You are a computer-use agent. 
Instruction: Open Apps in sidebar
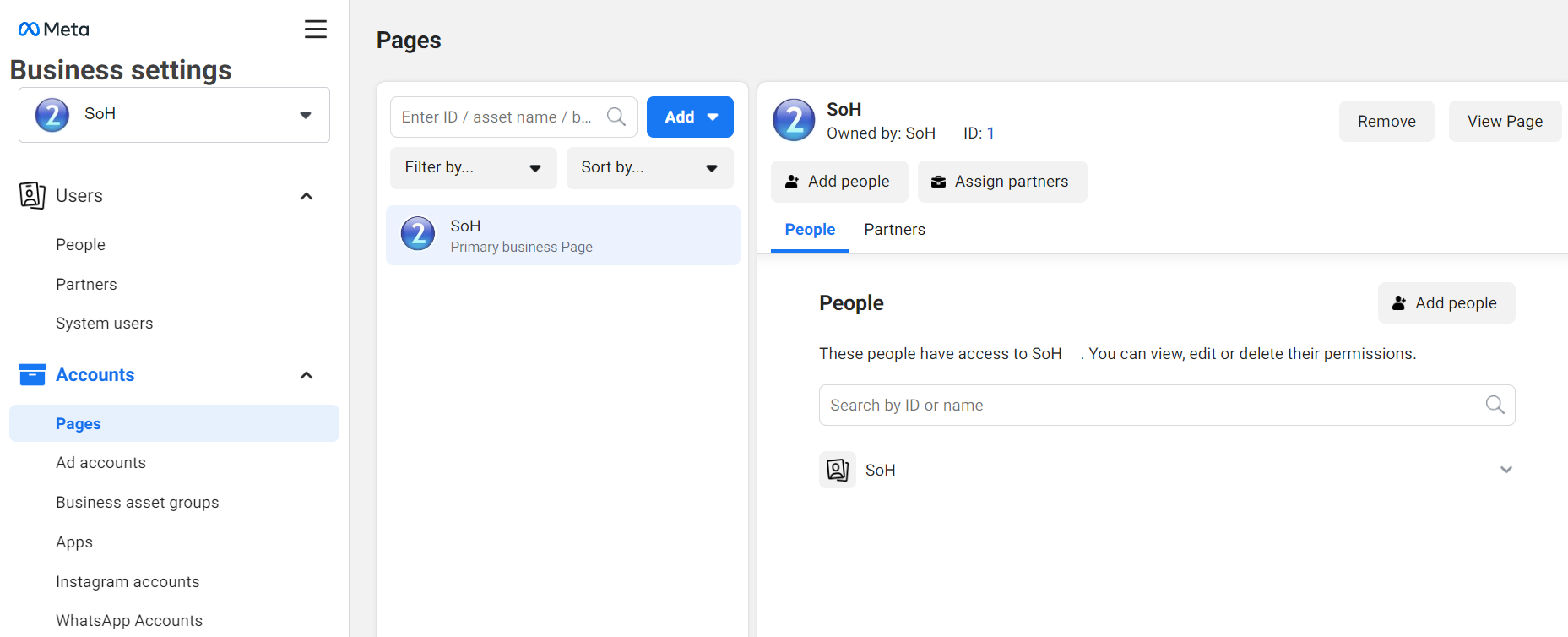(x=74, y=542)
